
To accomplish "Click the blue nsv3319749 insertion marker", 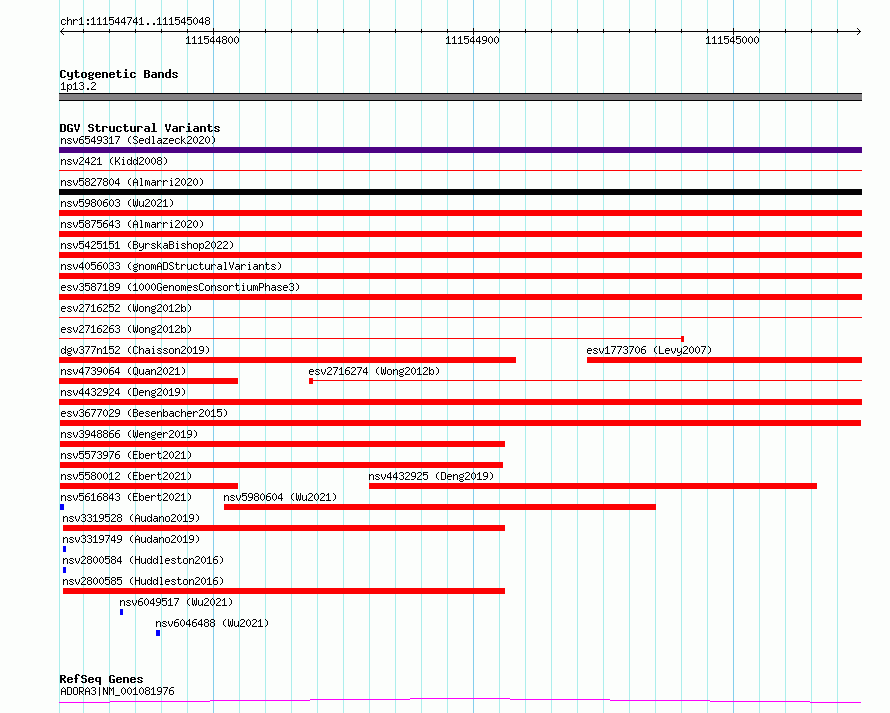I will click(x=64, y=549).
